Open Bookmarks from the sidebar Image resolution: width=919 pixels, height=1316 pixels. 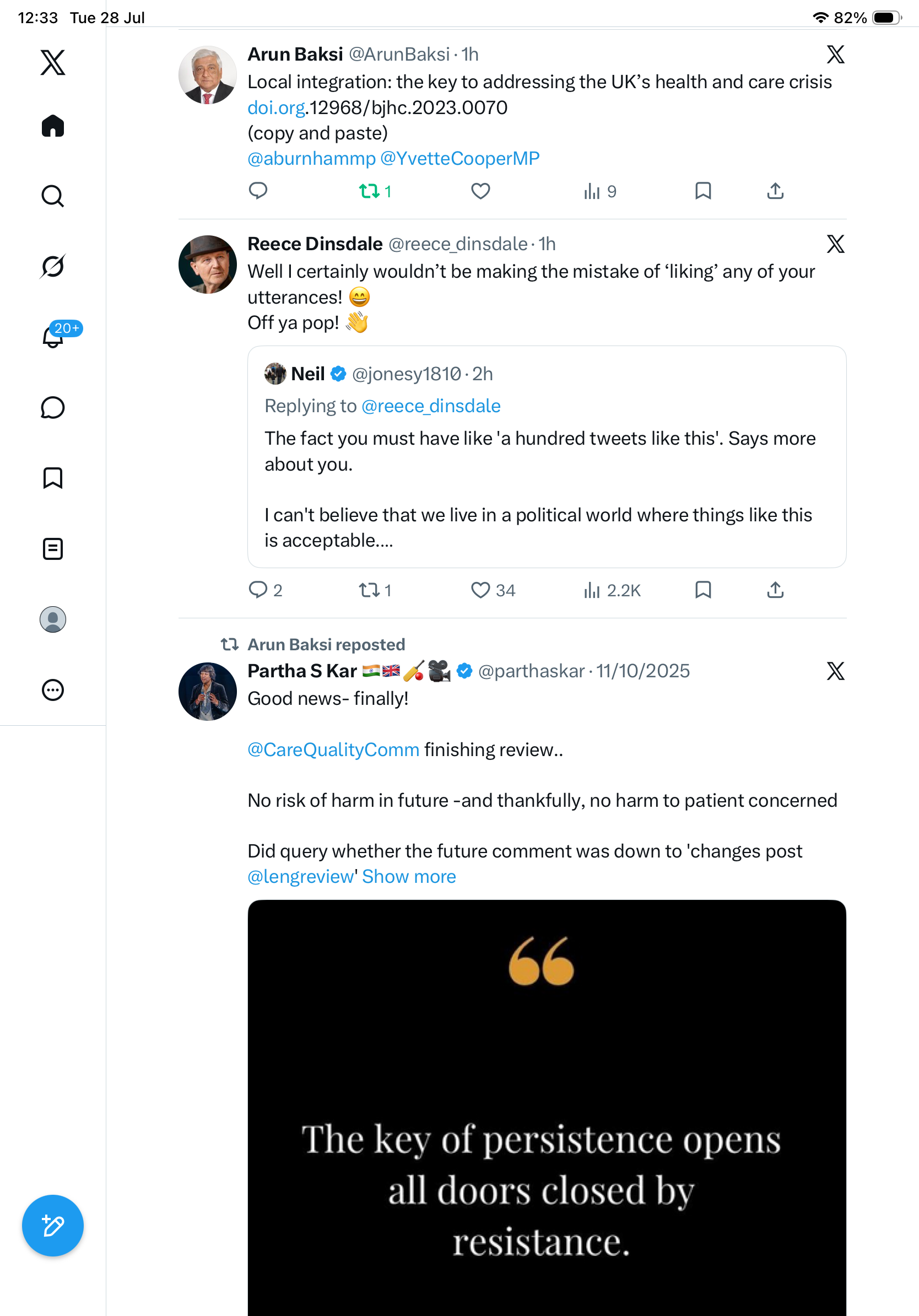click(x=53, y=478)
